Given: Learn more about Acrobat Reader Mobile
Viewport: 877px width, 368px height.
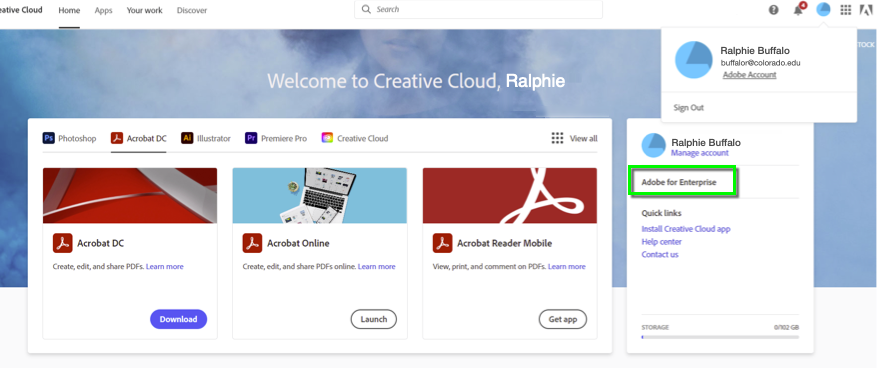Looking at the screenshot, I should [567, 266].
